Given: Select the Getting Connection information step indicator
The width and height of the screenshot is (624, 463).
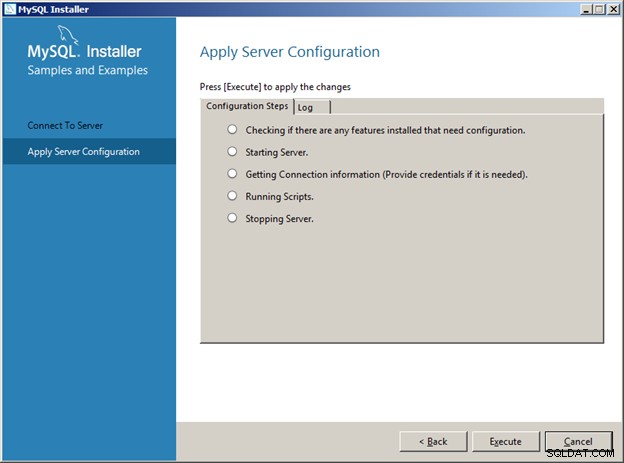Looking at the screenshot, I should [x=232, y=174].
